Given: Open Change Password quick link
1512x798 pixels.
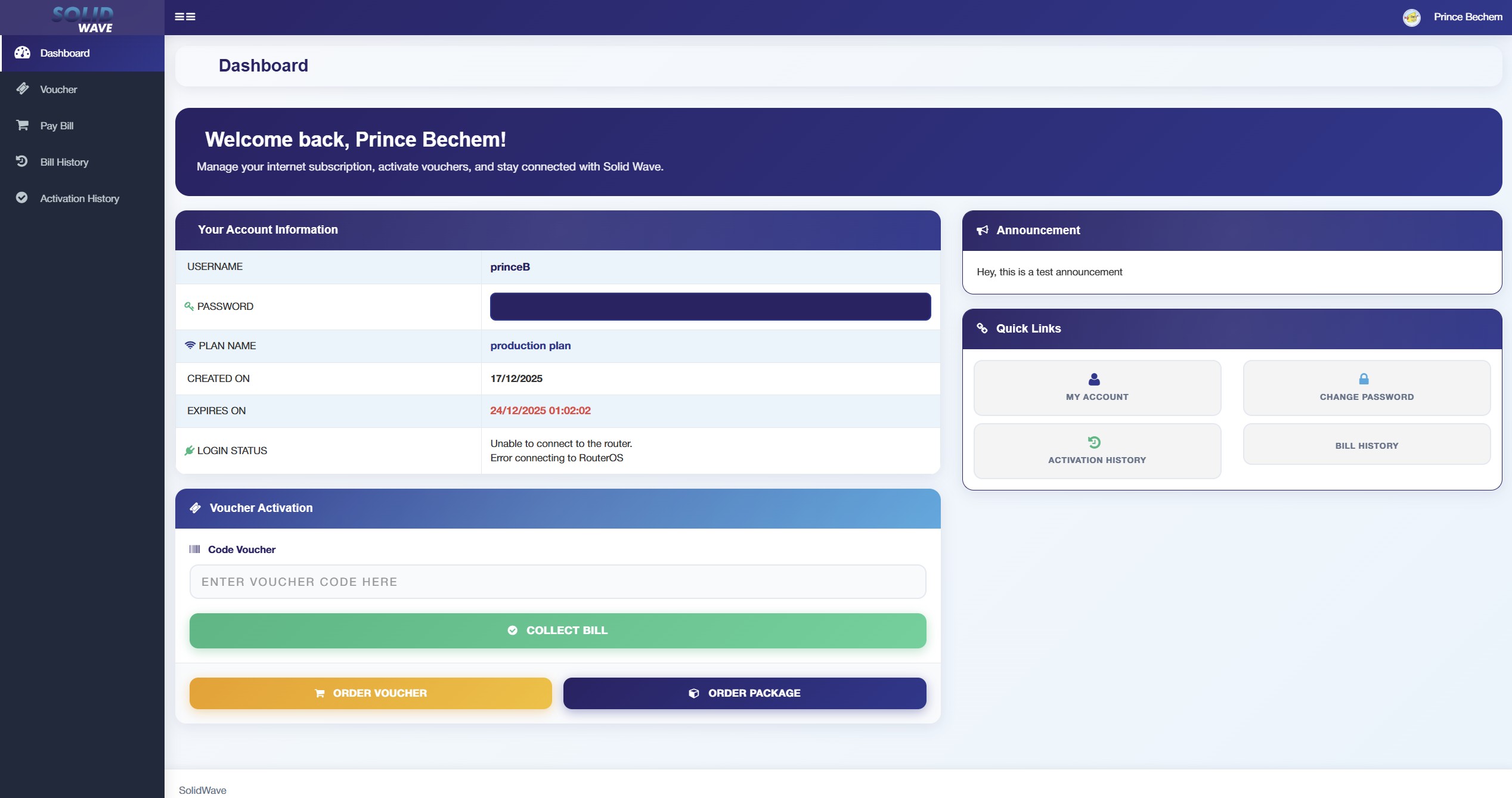Looking at the screenshot, I should click(x=1366, y=388).
